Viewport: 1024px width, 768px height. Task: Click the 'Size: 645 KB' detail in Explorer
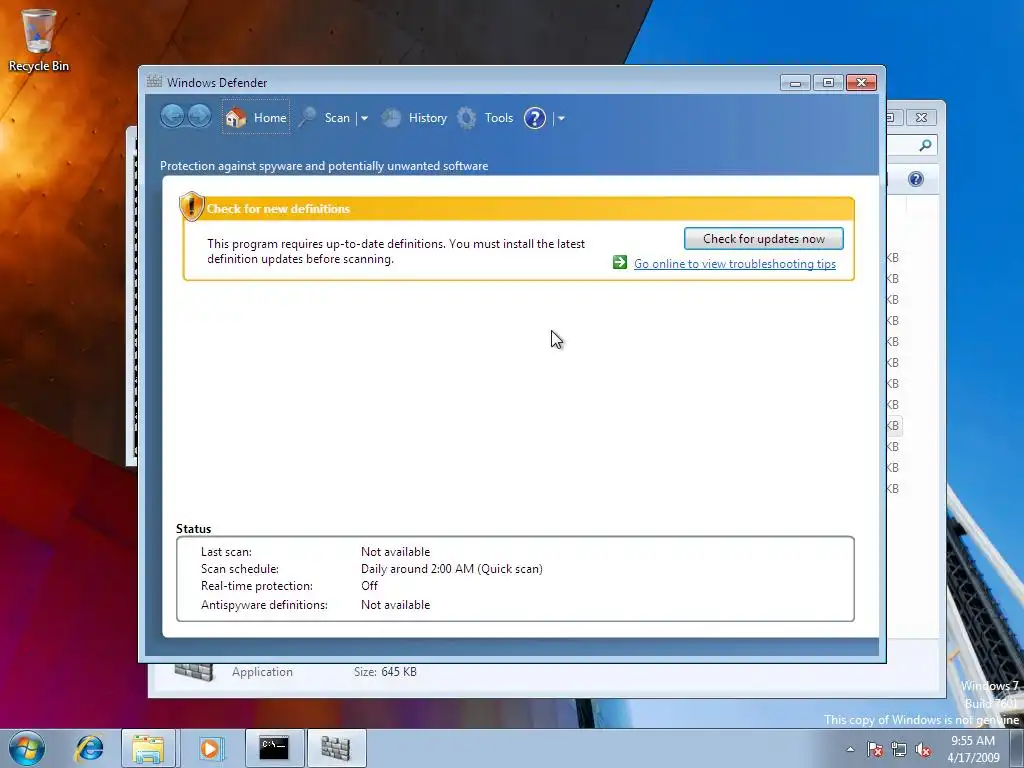point(385,671)
